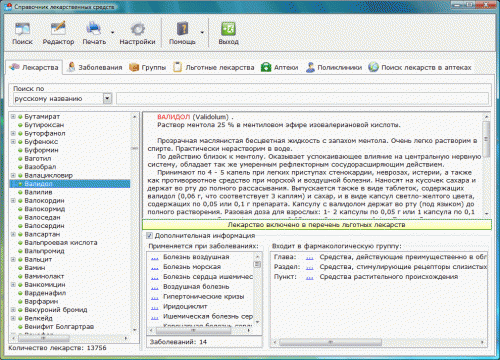Viewport: 500px width, 360px height.
Task: Select Вальпроевая кислота in the list
Action: coord(61,243)
